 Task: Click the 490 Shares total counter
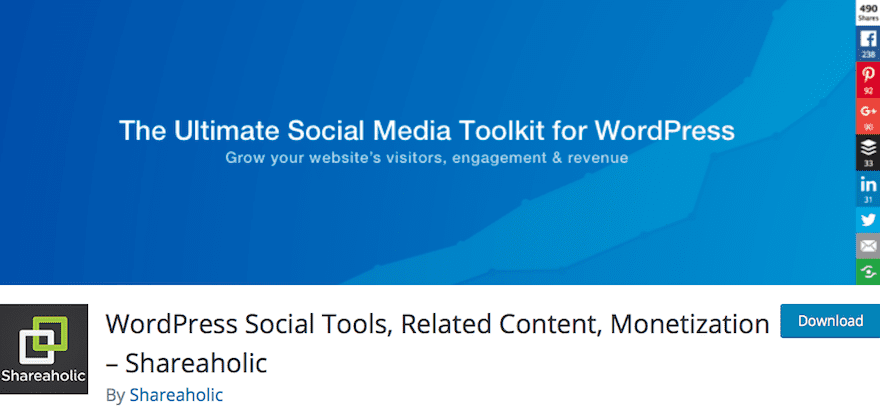click(x=868, y=12)
